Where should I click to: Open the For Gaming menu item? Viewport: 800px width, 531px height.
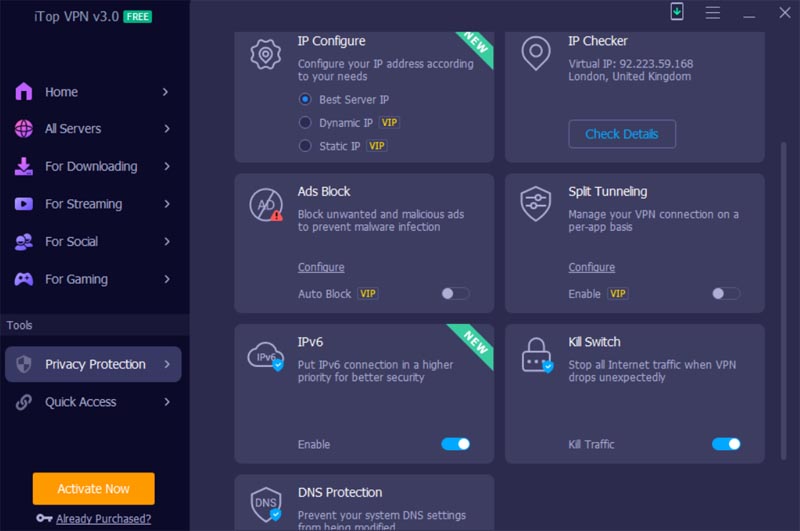click(x=93, y=279)
